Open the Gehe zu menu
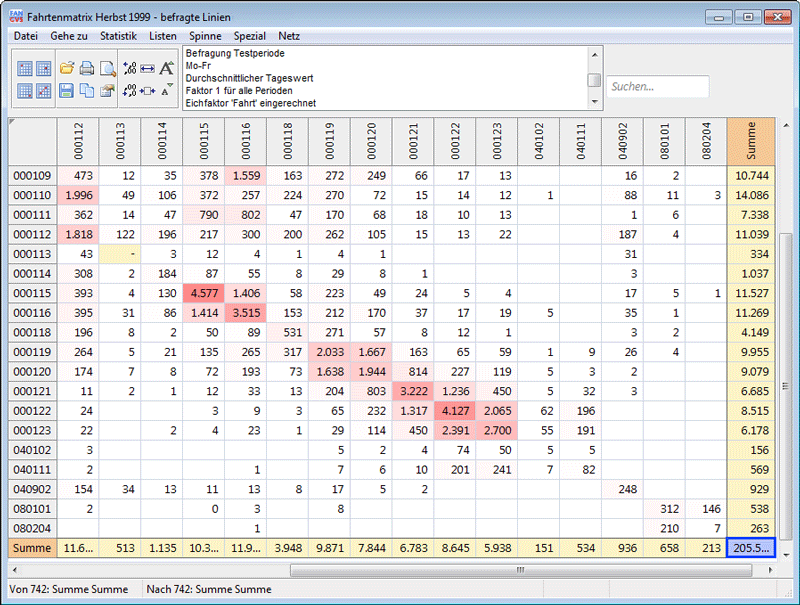Screen dimensions: 800x605 [x=69, y=36]
